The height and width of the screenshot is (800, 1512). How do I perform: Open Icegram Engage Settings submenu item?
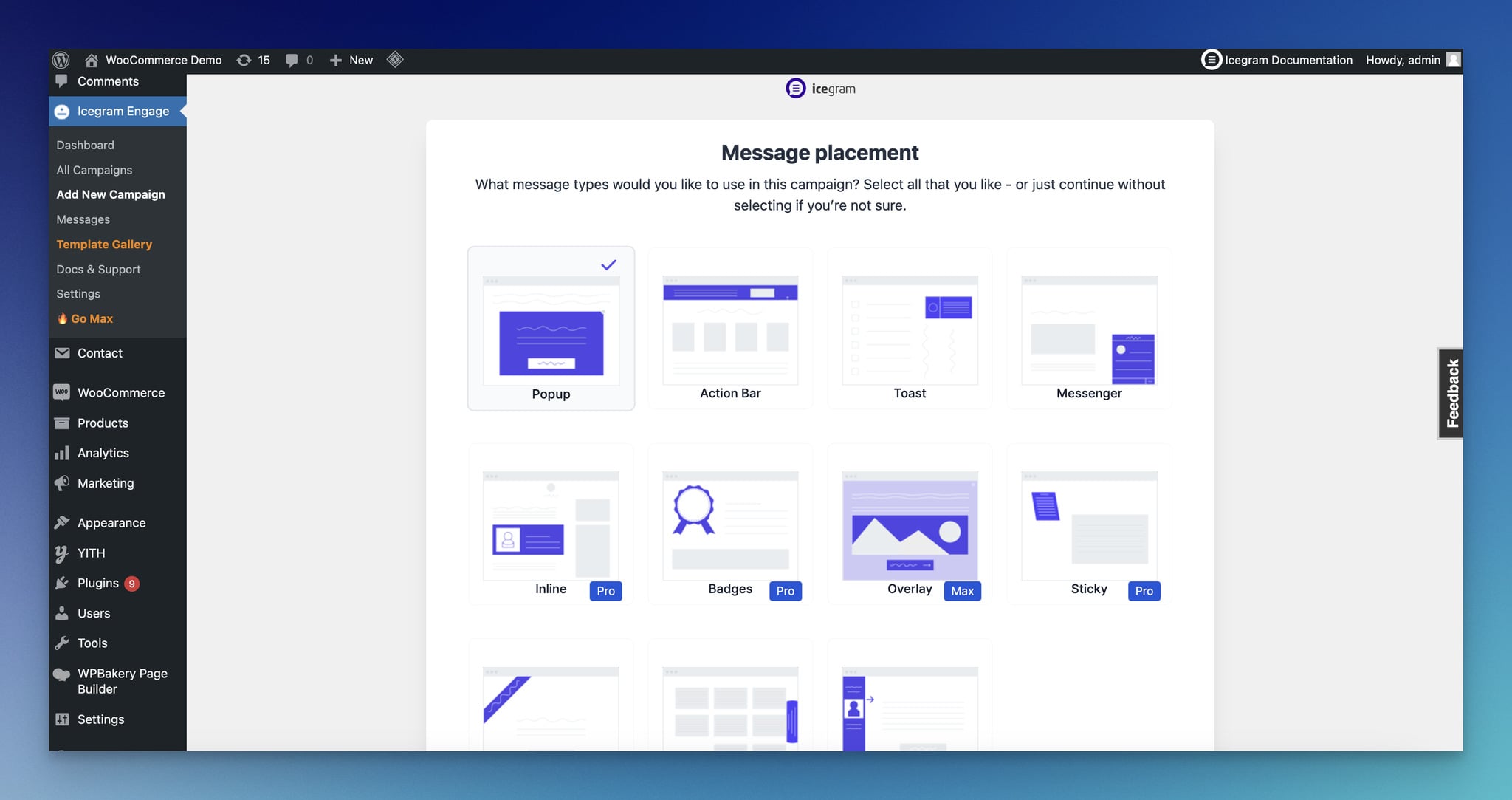[x=78, y=294]
